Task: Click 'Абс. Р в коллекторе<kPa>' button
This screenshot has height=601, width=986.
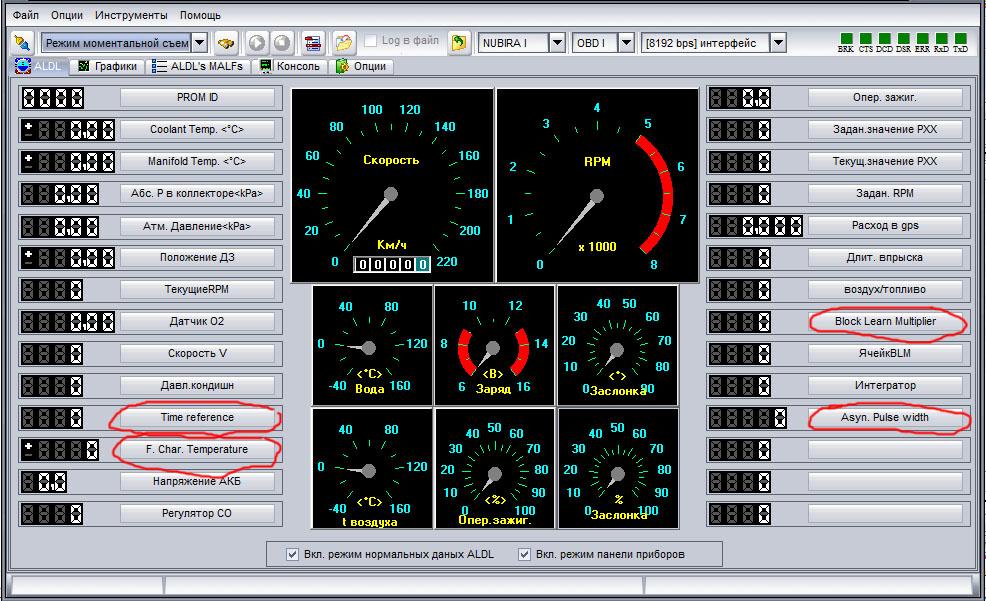Action: click(197, 194)
